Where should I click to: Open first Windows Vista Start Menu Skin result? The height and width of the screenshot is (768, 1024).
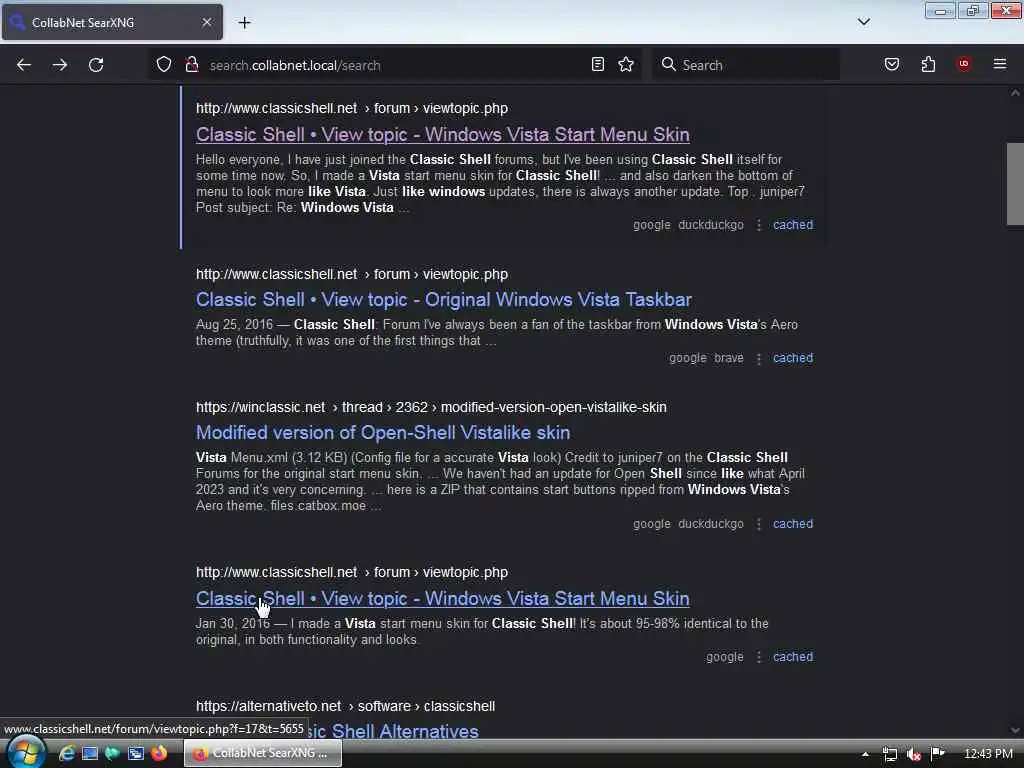(443, 135)
